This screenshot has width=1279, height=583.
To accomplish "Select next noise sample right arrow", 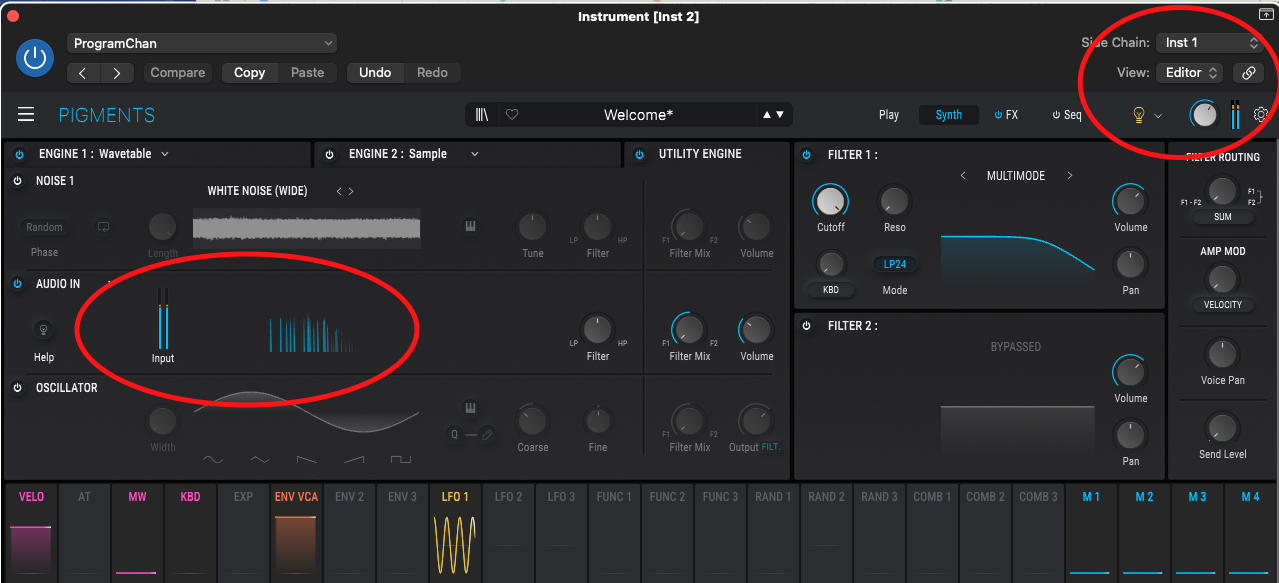I will tap(351, 191).
